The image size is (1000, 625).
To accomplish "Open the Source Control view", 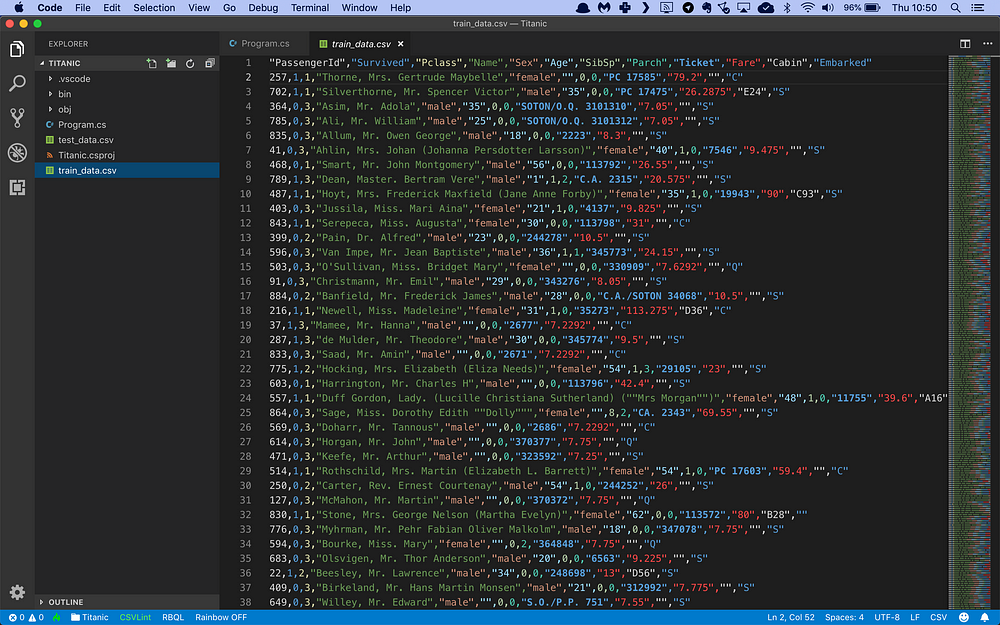I will (17, 117).
